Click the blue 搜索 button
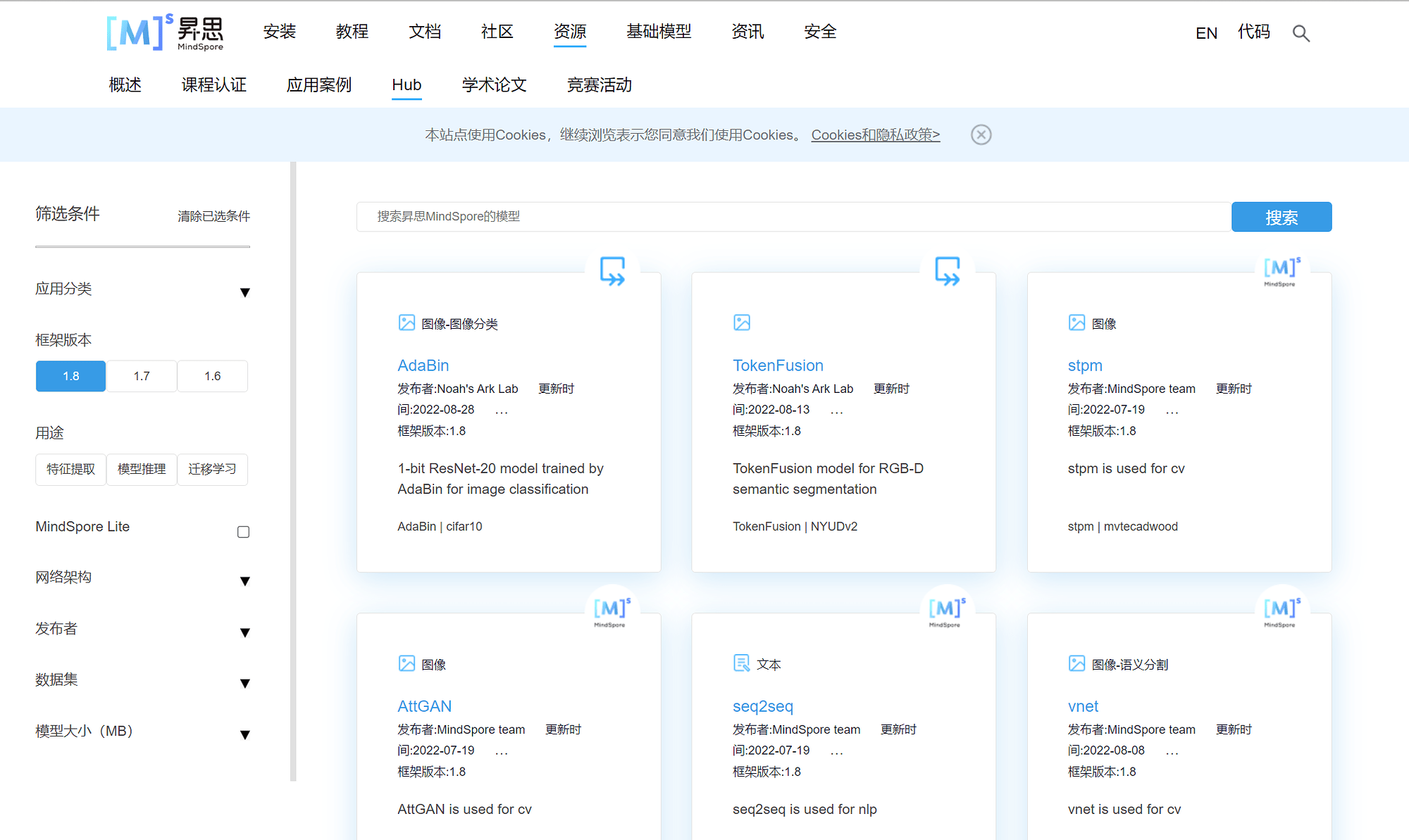 coord(1281,217)
